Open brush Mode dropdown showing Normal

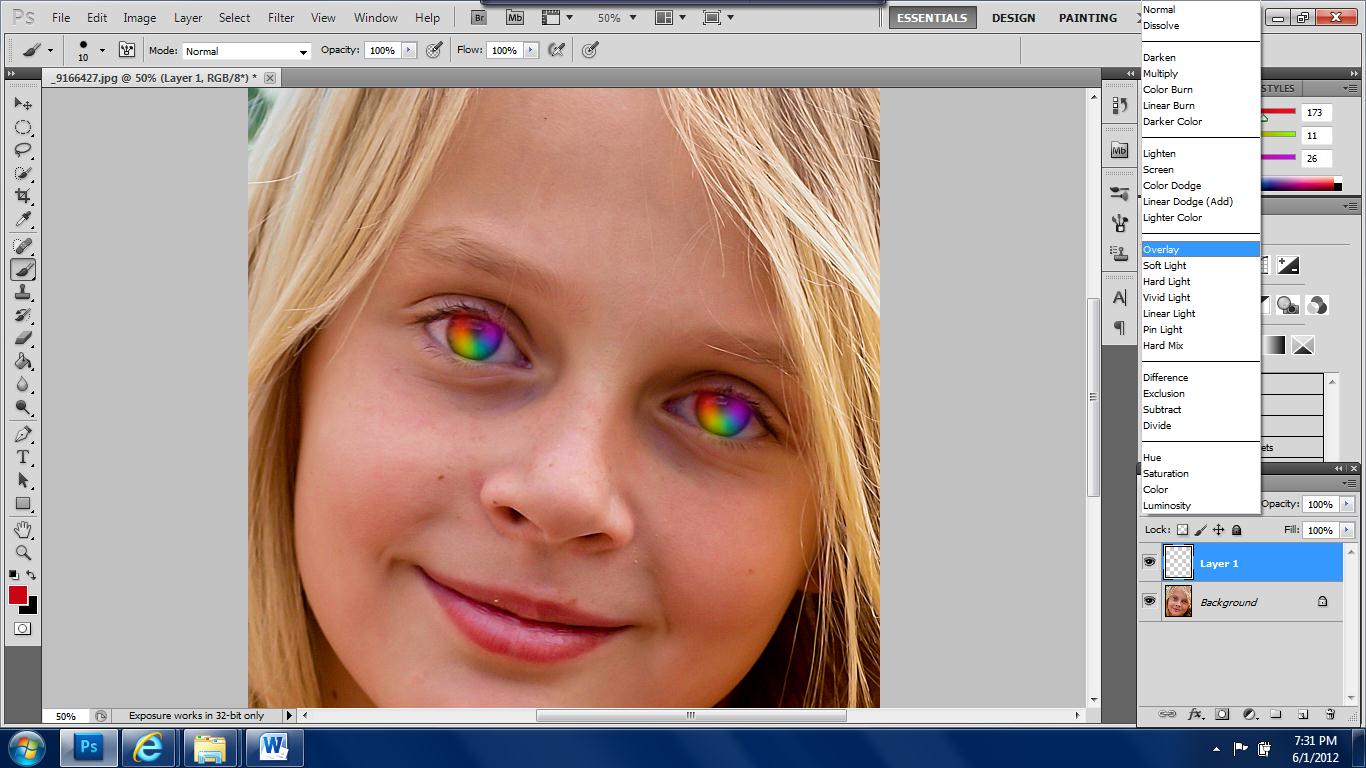pyautogui.click(x=246, y=51)
